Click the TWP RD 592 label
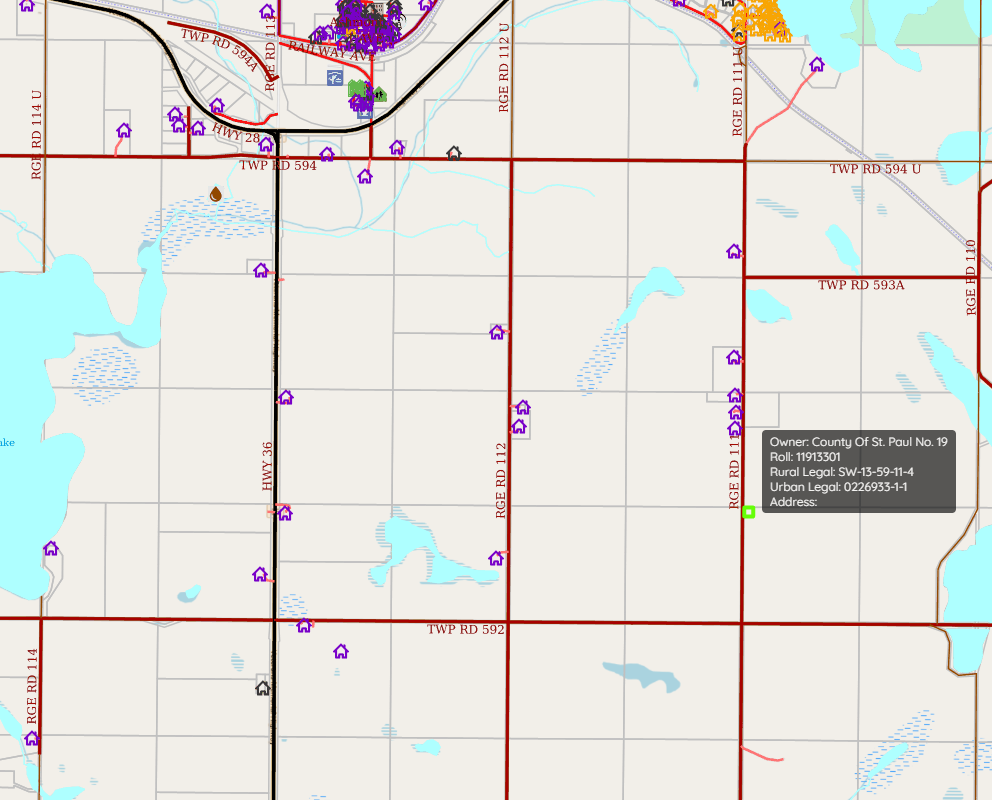The image size is (992, 800). tap(466, 629)
